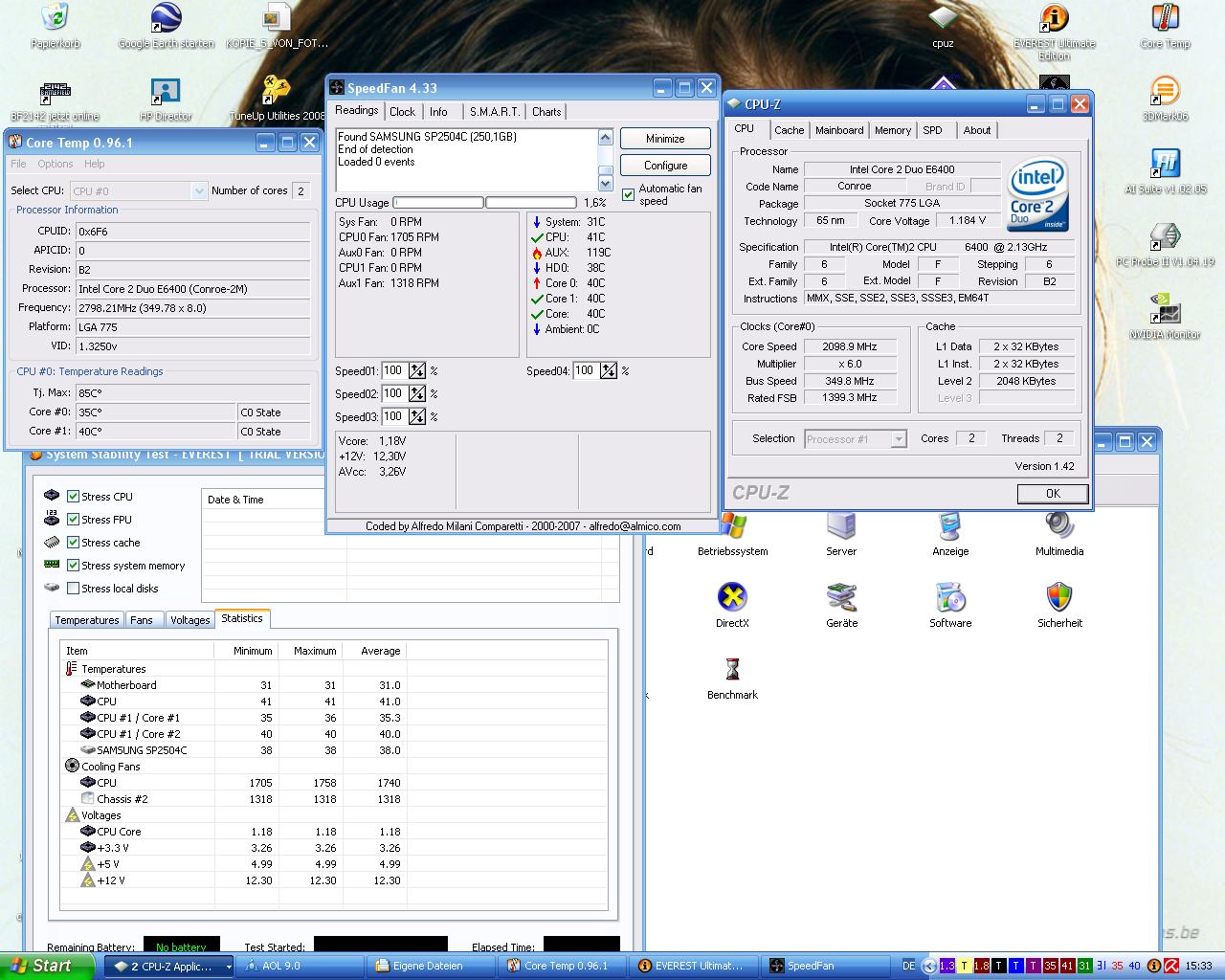1225x980 pixels.
Task: Open SPD tab in CPU-Z
Action: (x=932, y=130)
